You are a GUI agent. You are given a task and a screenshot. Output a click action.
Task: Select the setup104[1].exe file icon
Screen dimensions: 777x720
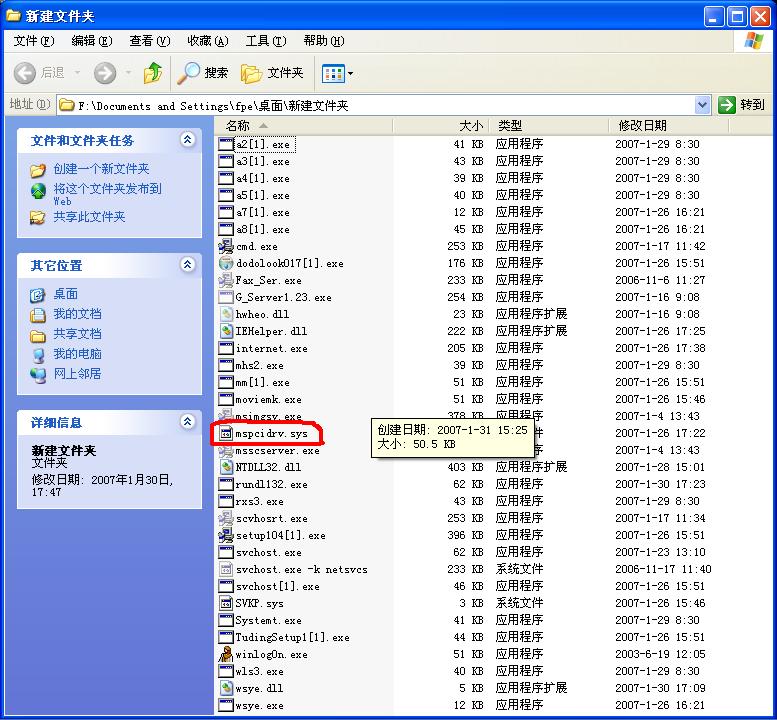pos(226,535)
